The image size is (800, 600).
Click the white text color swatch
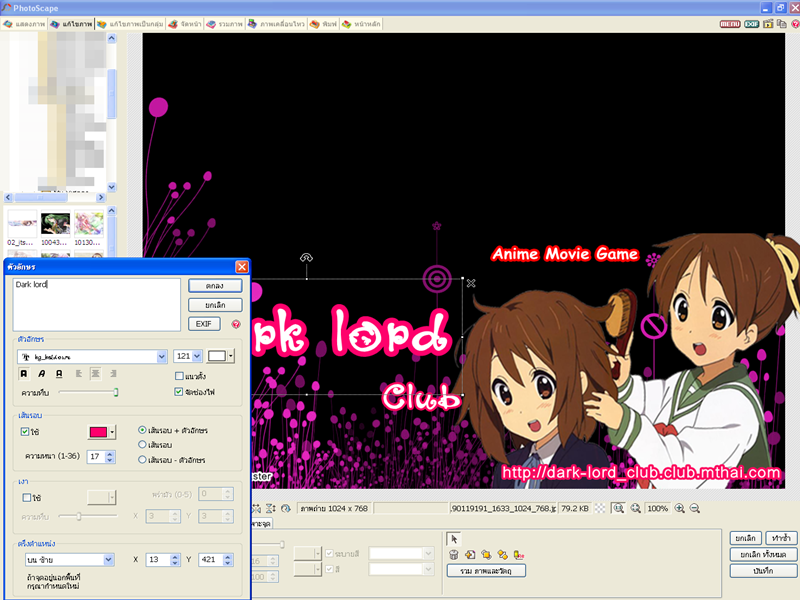click(x=217, y=356)
